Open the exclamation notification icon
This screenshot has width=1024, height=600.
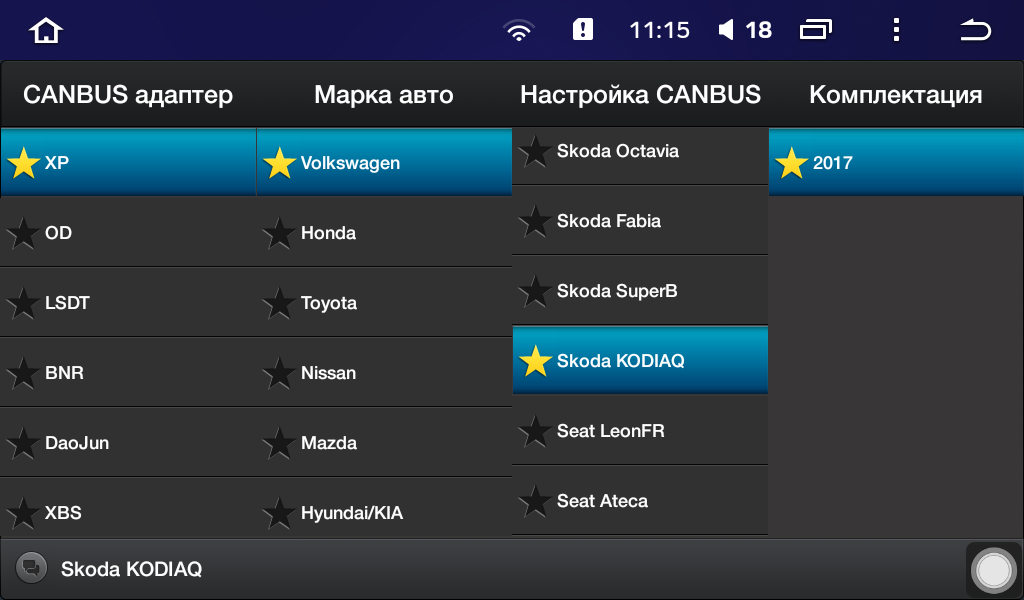click(583, 29)
